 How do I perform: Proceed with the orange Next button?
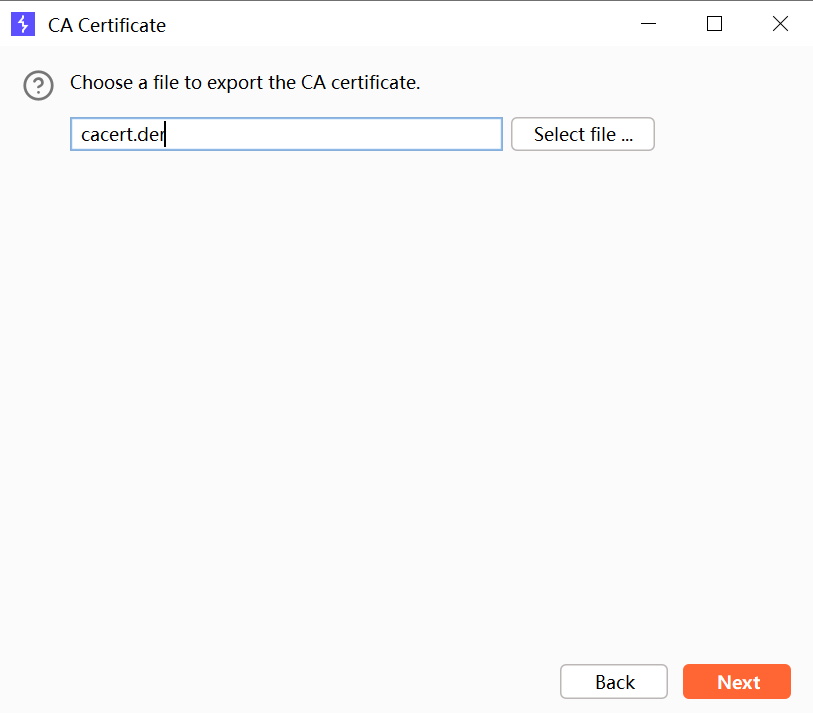[x=737, y=682]
